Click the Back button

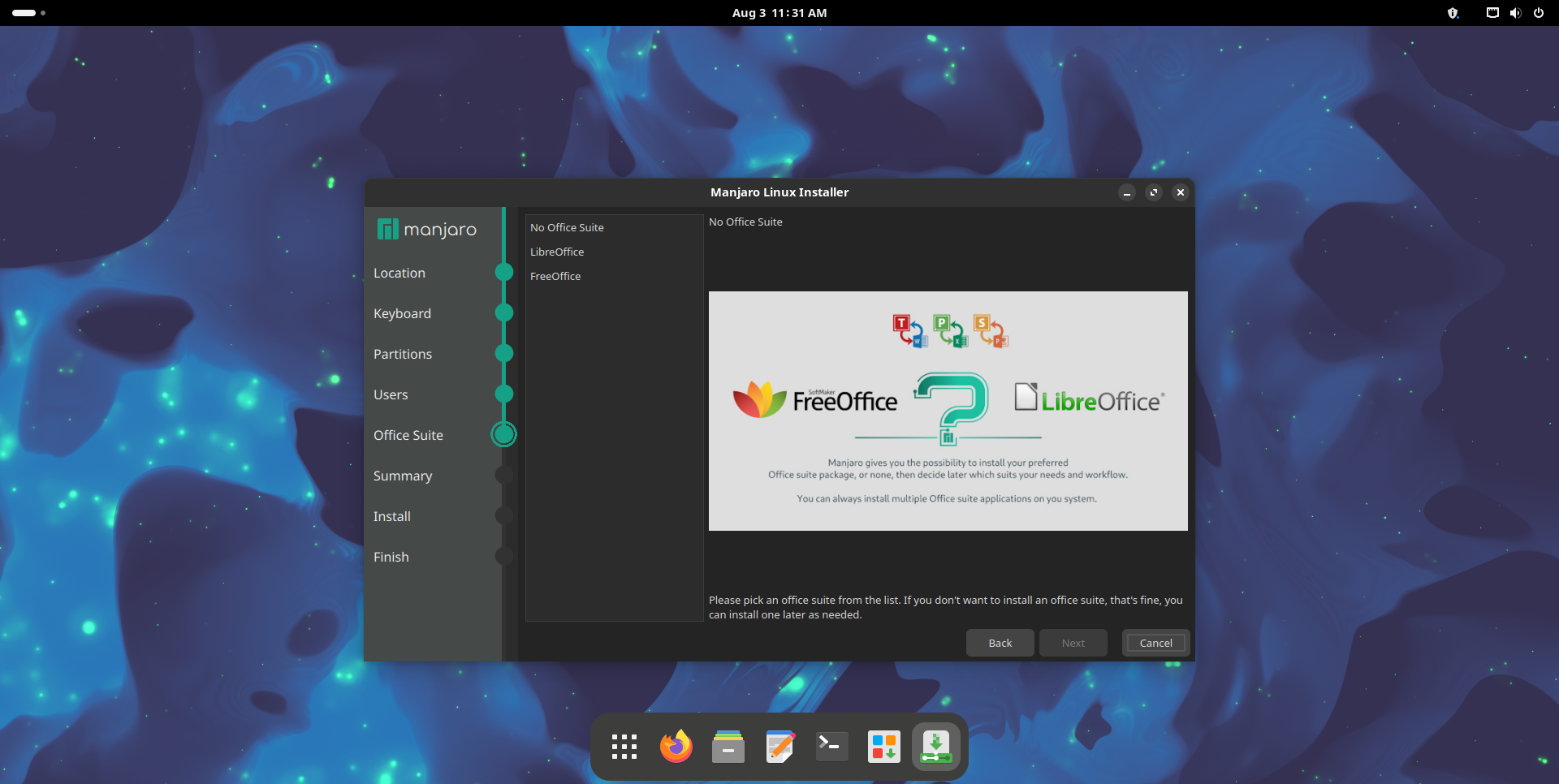tap(1000, 643)
